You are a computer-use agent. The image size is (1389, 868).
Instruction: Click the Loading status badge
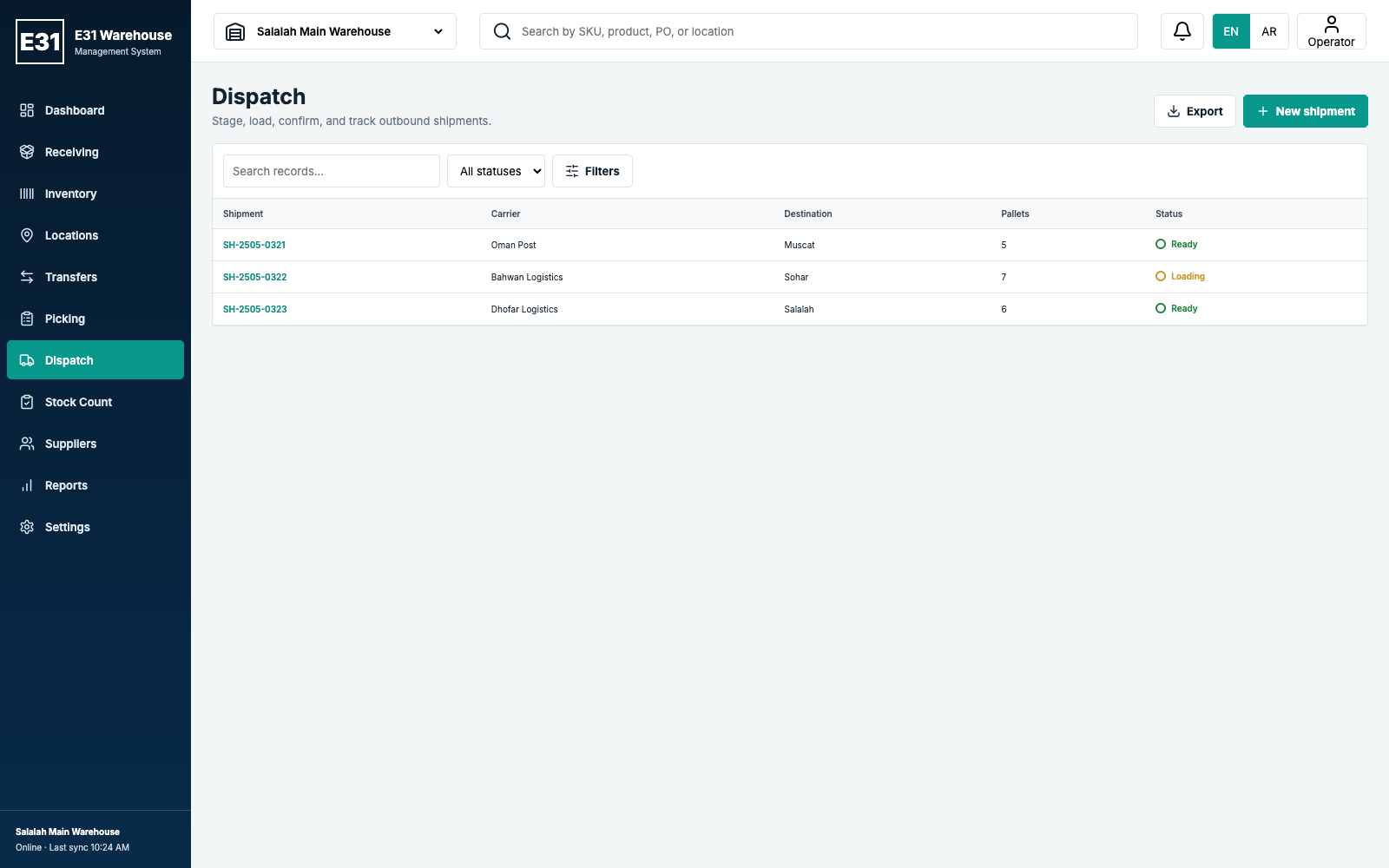click(x=1180, y=276)
